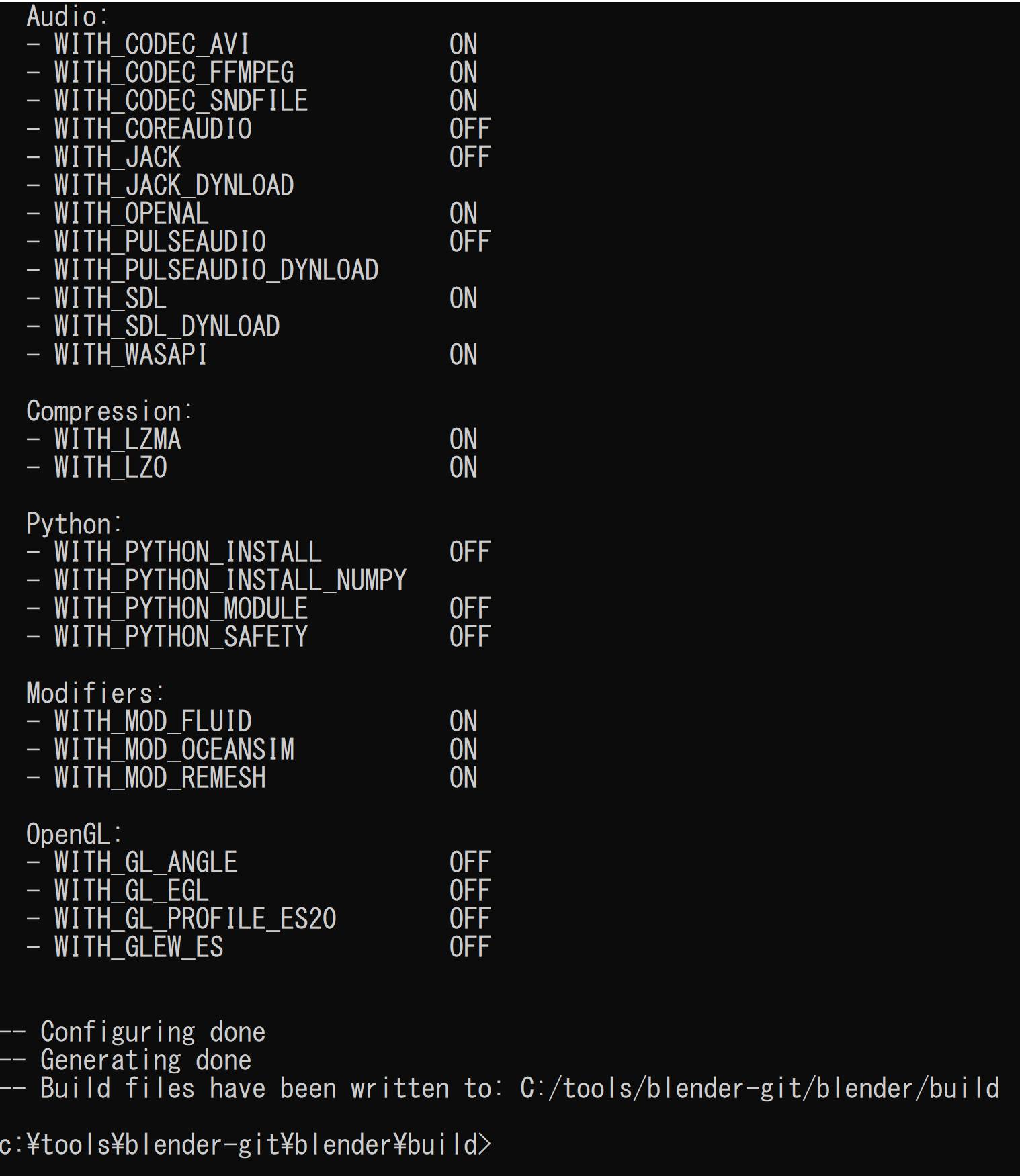Click the command prompt input line

246,1144
